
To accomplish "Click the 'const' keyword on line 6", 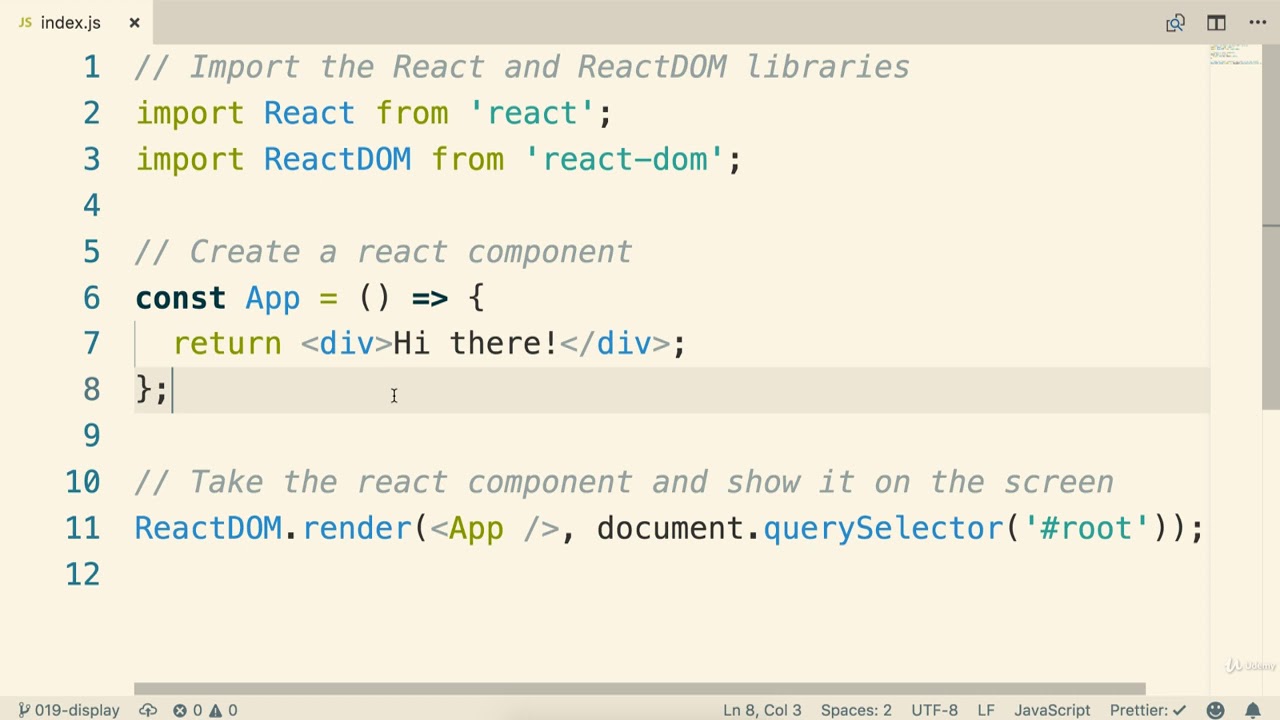I will [180, 298].
